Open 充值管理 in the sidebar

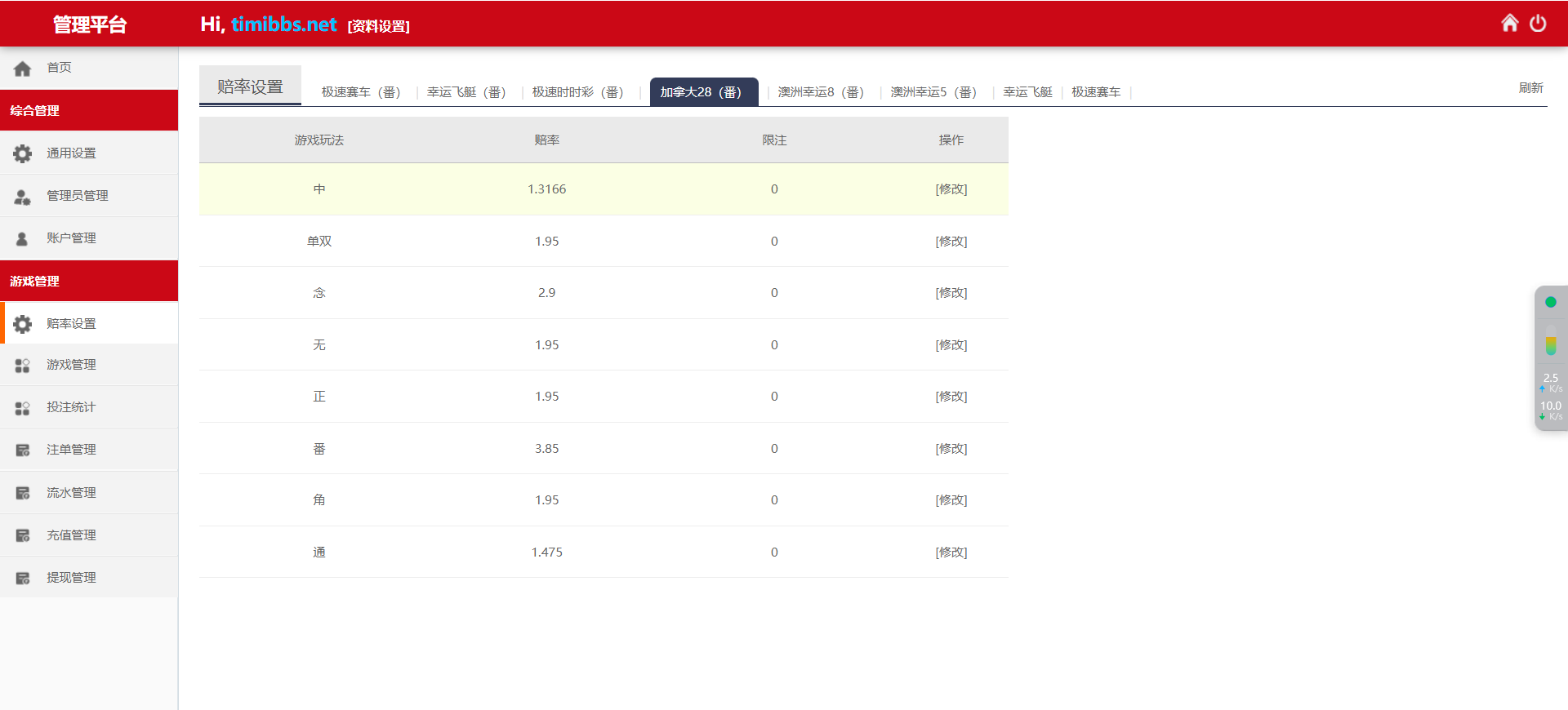coord(89,535)
